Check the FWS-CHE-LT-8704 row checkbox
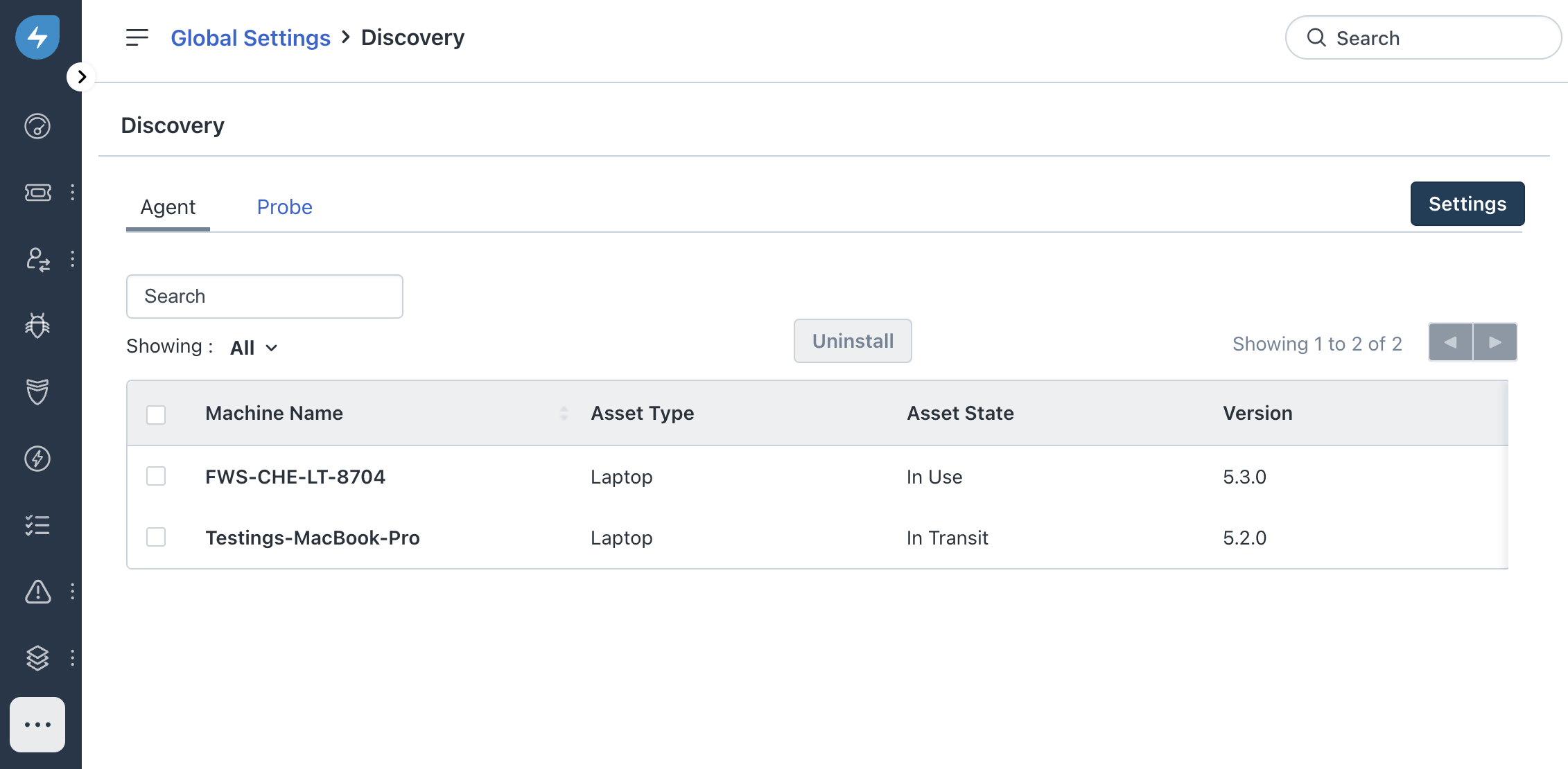Image resolution: width=1568 pixels, height=769 pixels. coord(156,476)
